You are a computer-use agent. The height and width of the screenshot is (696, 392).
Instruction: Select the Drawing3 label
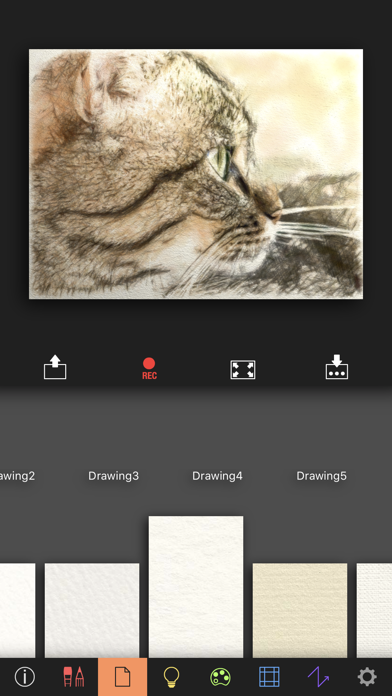pos(113,476)
